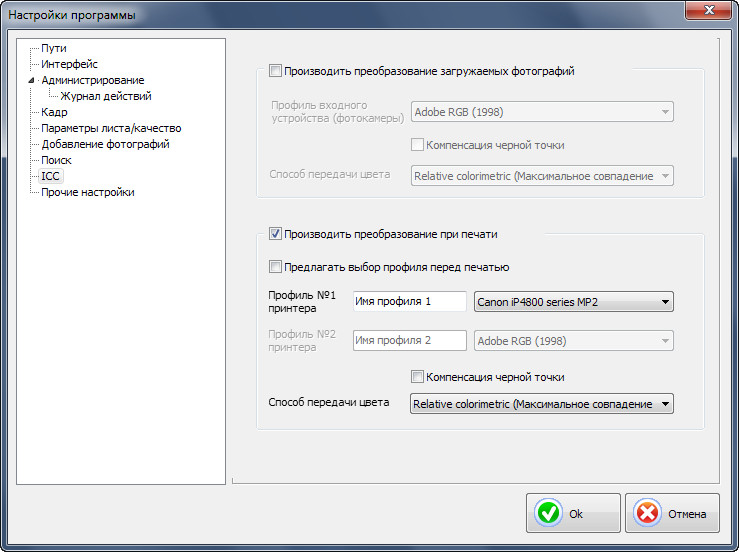Open upper Способ передачи цвета dropdown
The height and width of the screenshot is (552, 739).
542,176
